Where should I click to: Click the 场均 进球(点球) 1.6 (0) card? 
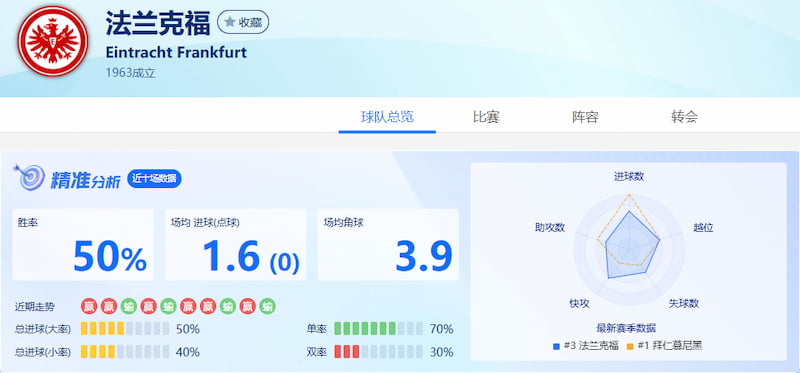(x=235, y=244)
